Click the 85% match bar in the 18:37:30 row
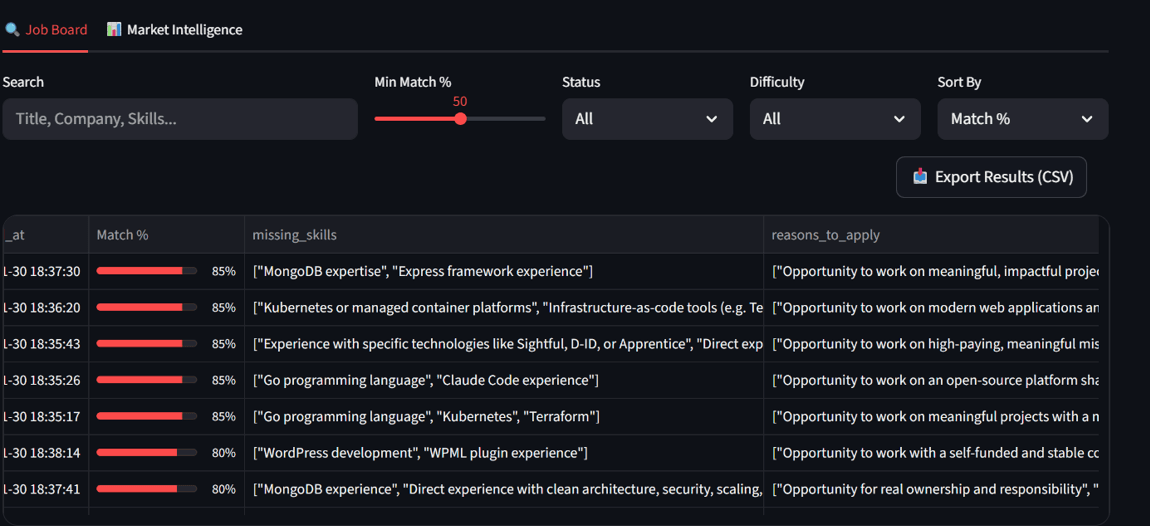The image size is (1150, 526). pos(147,271)
